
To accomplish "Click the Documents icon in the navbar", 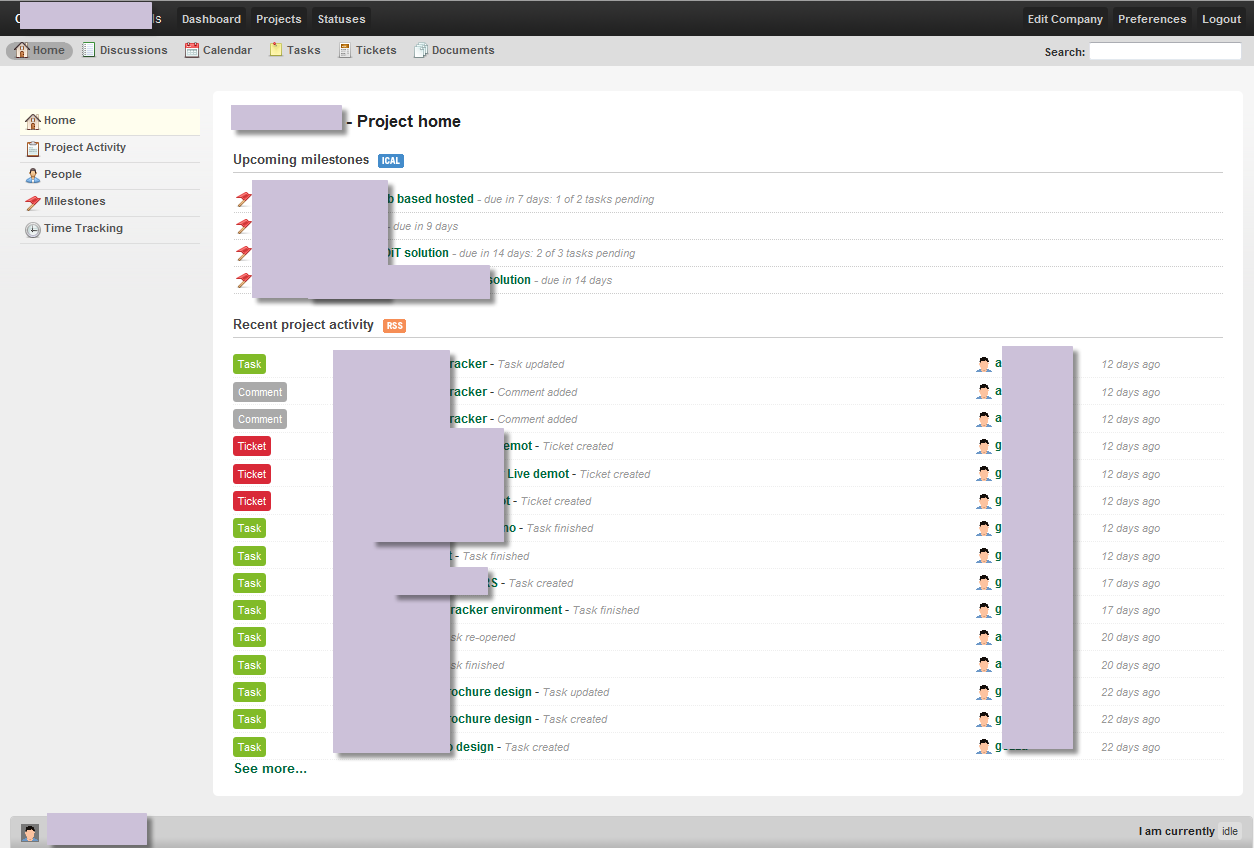I will tap(421, 50).
